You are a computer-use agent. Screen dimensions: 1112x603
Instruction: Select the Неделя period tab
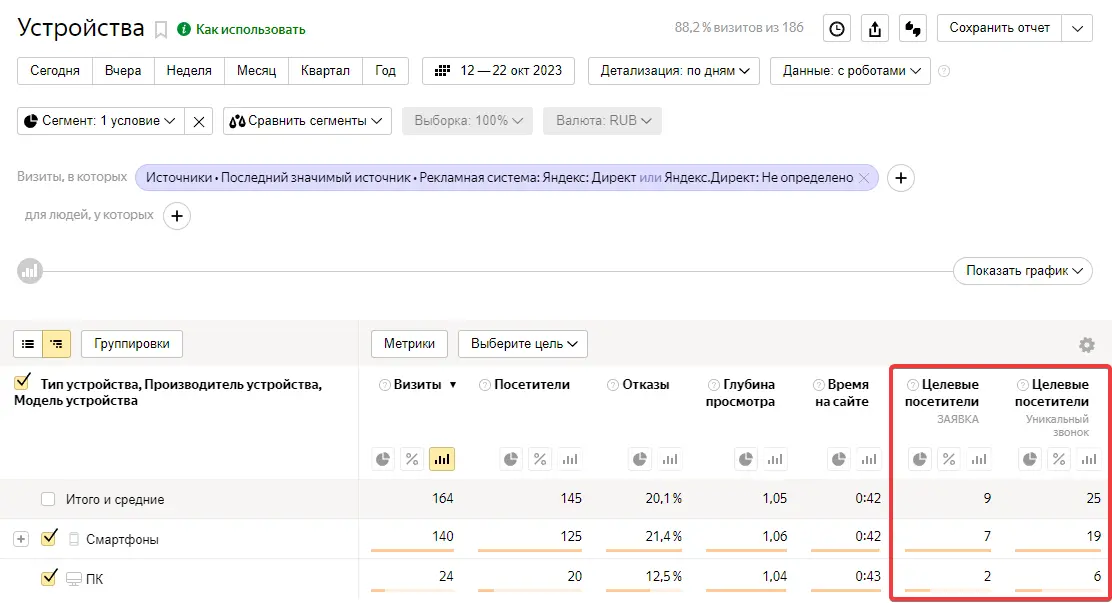click(x=189, y=71)
